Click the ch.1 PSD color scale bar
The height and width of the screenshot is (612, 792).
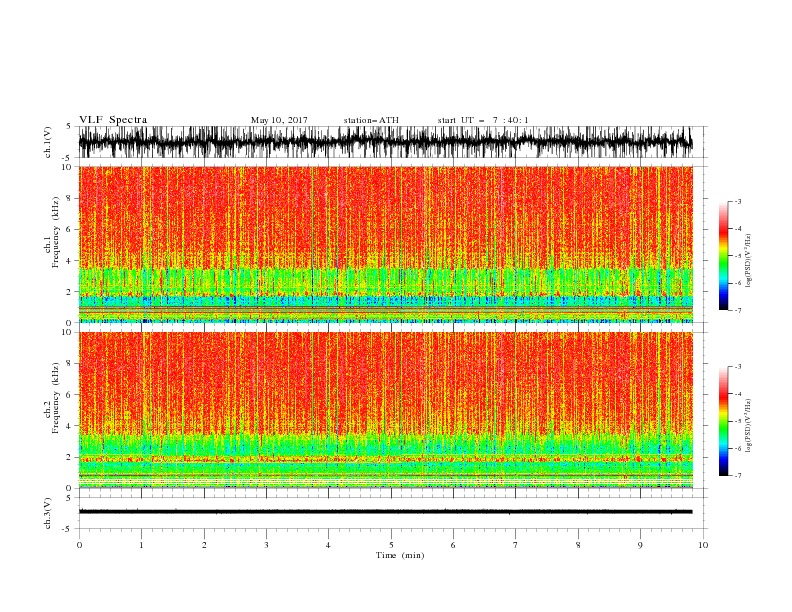(x=723, y=256)
